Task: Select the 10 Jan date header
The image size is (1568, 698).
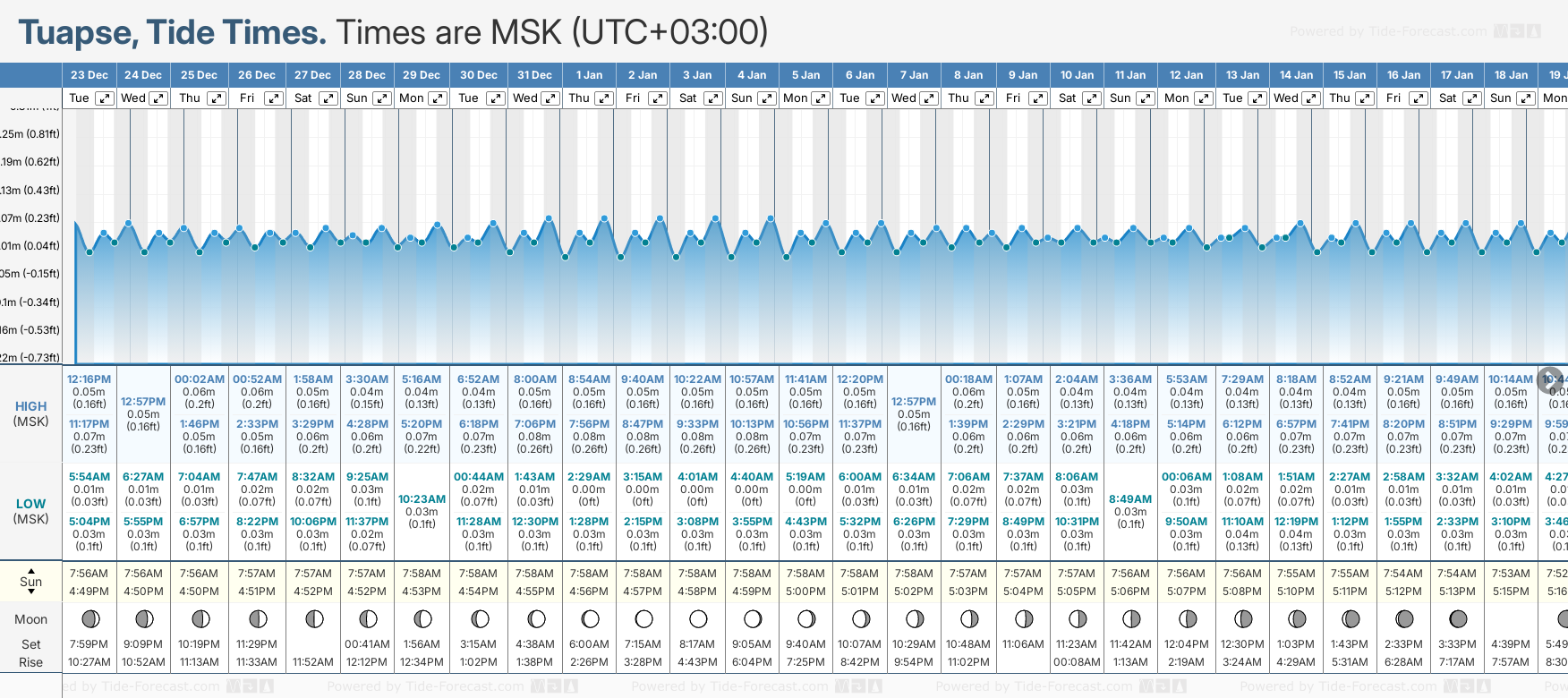Action: [x=1077, y=75]
